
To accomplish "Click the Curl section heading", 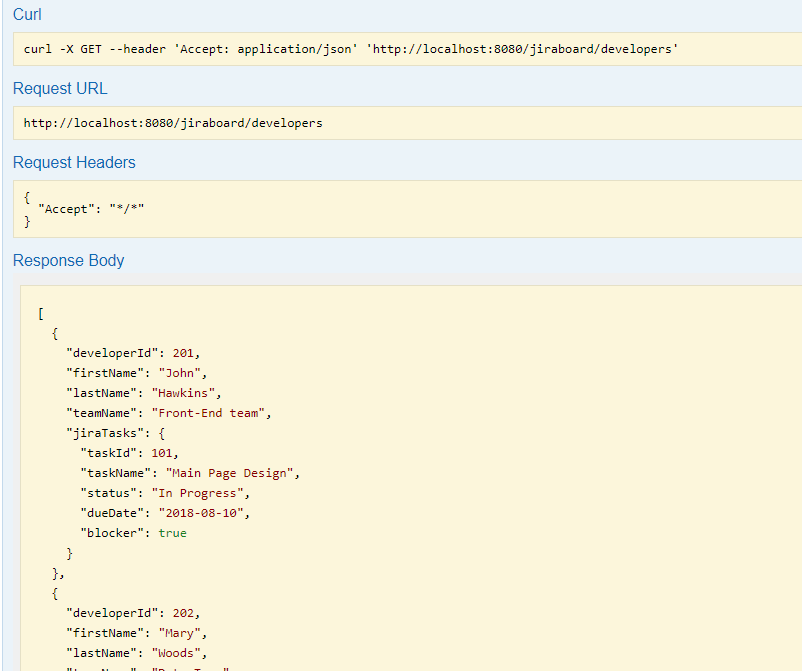I will pos(27,15).
